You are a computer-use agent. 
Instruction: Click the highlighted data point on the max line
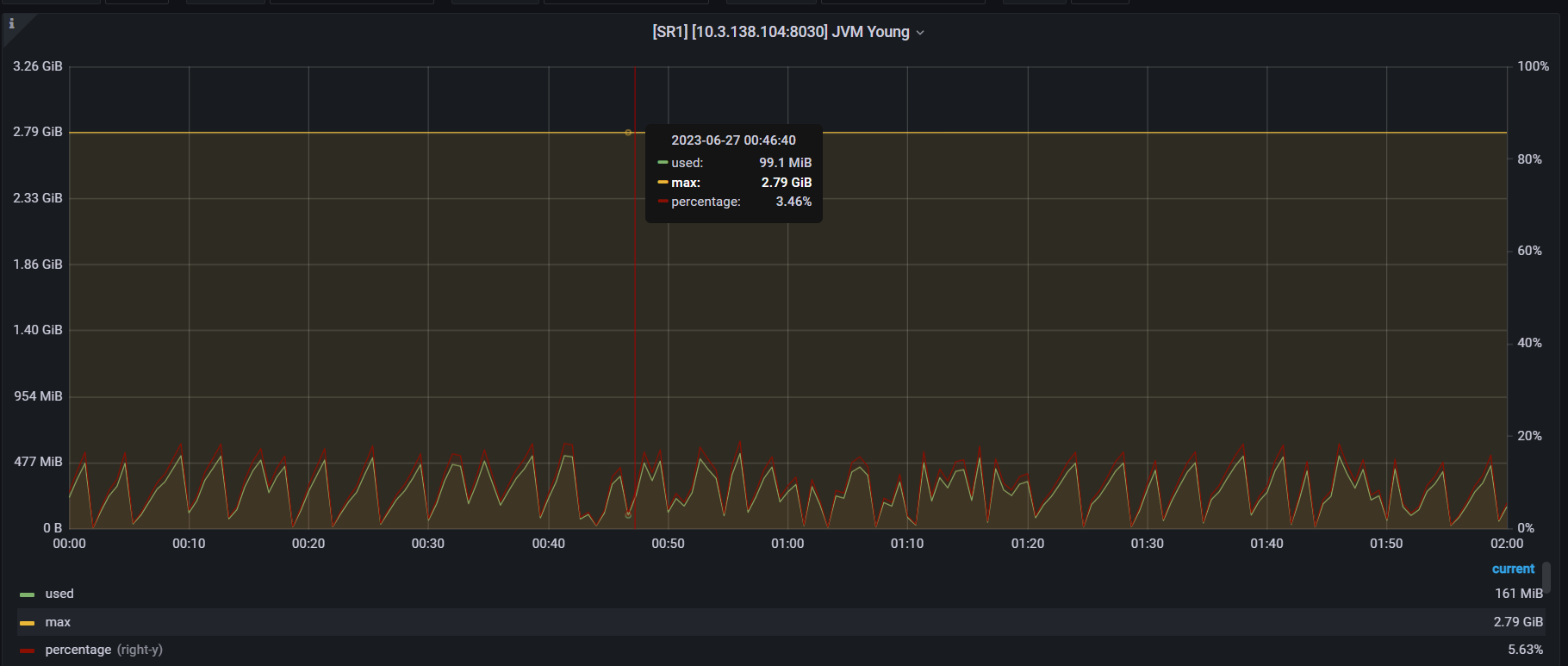(x=628, y=133)
